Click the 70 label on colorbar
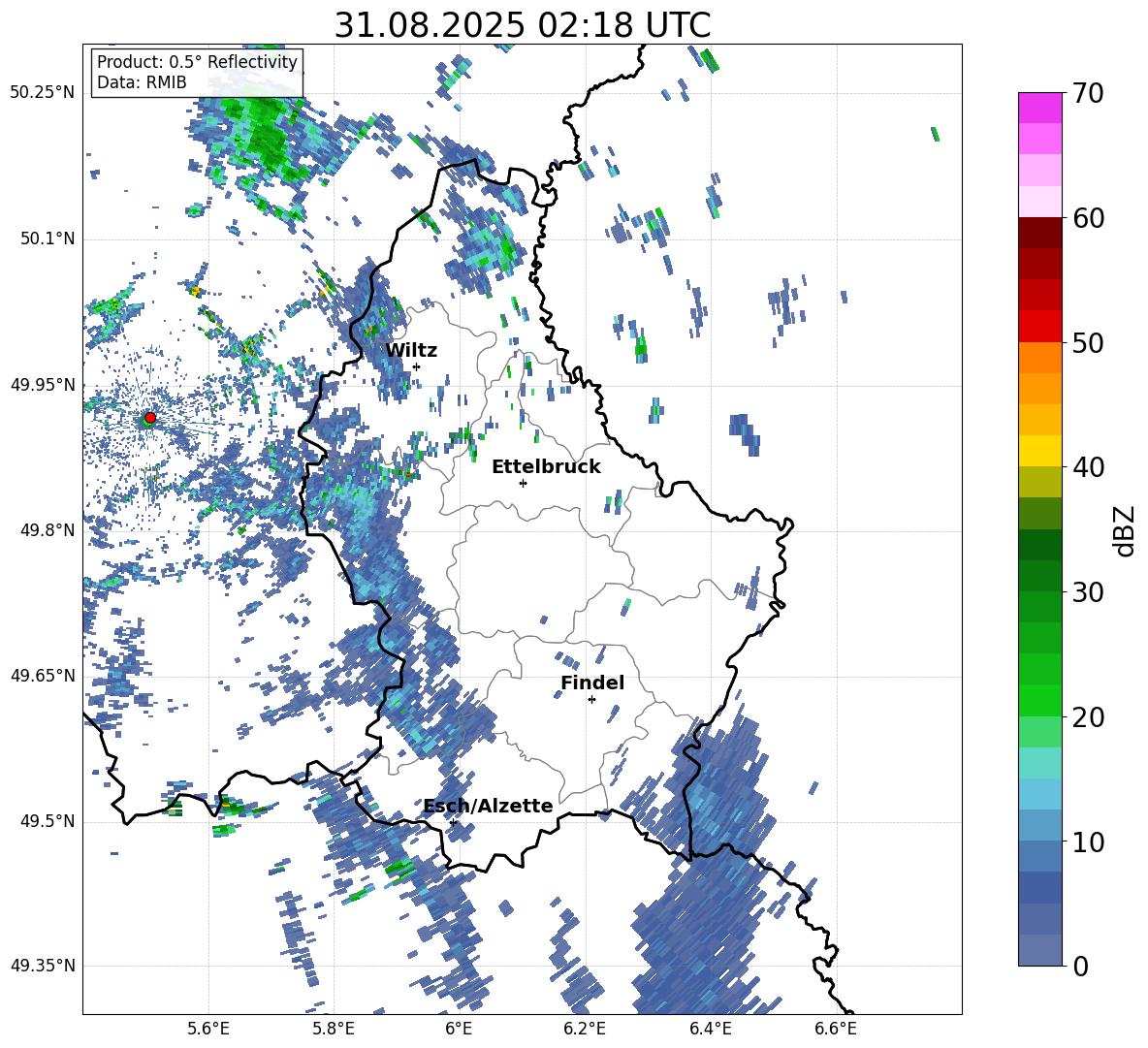Image resolution: width=1148 pixels, height=1048 pixels. [x=1088, y=94]
